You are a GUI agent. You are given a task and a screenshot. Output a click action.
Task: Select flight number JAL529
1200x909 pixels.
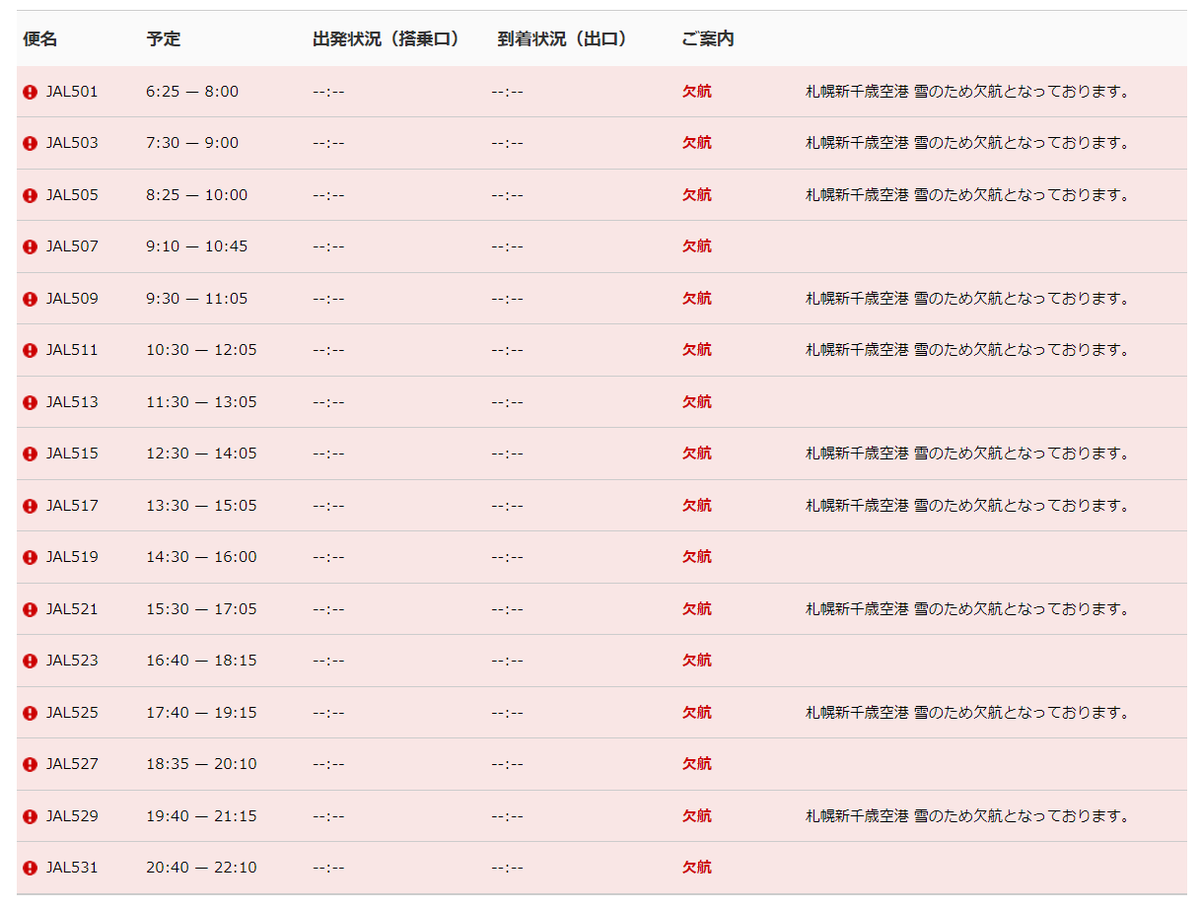click(72, 816)
